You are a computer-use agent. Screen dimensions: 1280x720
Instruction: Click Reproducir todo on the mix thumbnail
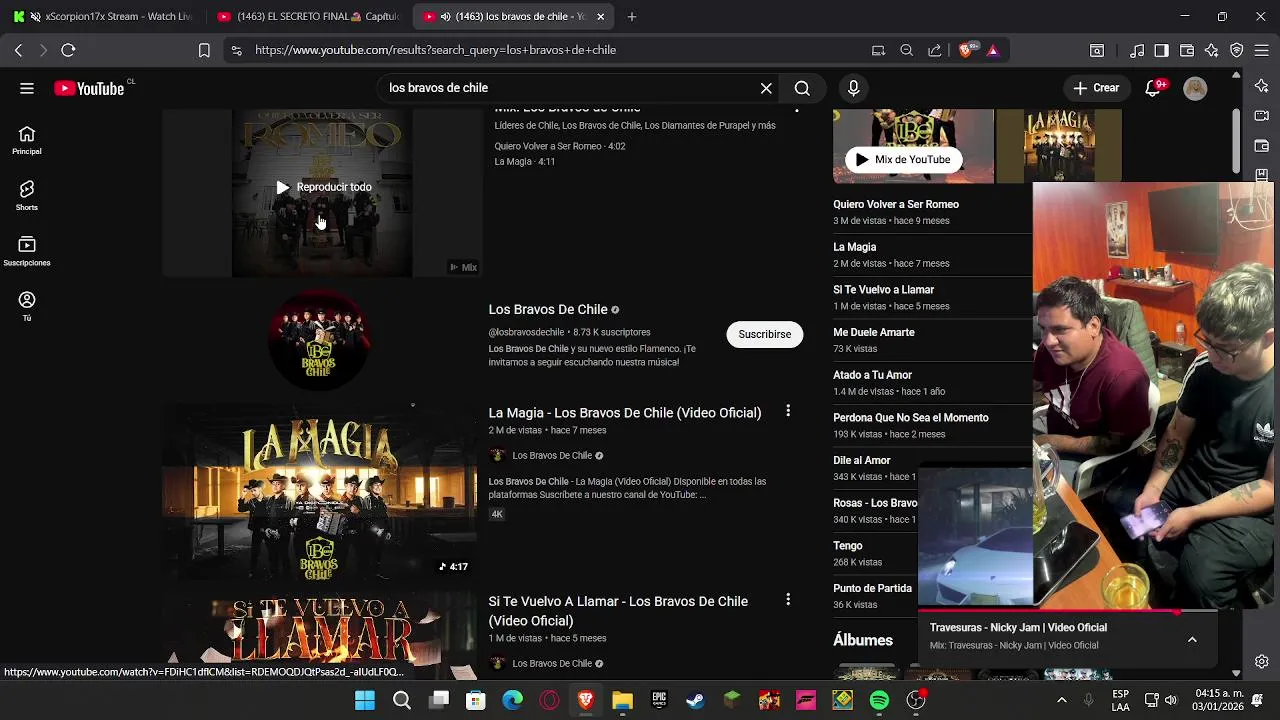(324, 187)
